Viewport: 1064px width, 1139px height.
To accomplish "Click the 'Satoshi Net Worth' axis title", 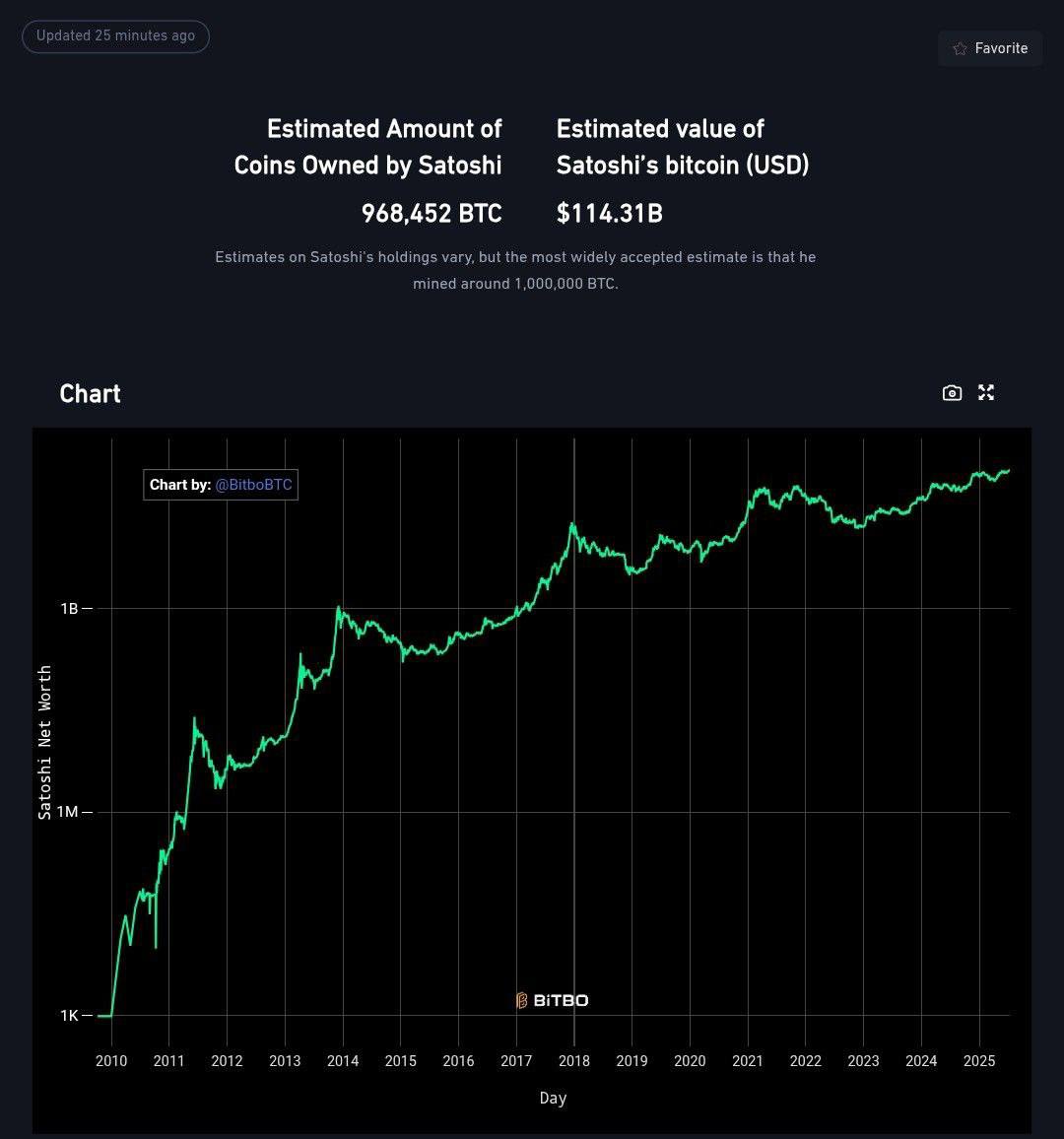I will coord(45,742).
